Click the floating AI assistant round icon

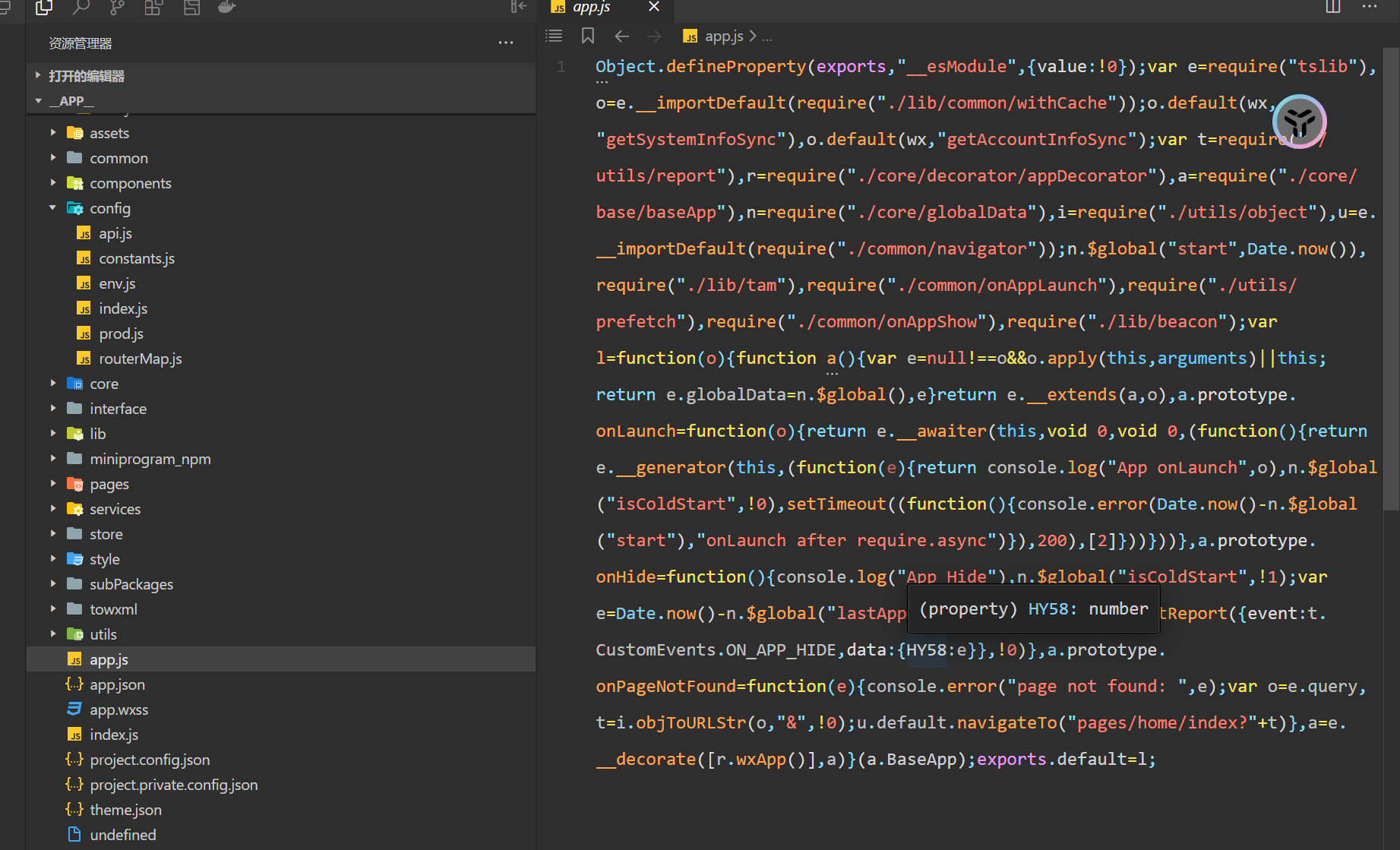click(x=1300, y=122)
